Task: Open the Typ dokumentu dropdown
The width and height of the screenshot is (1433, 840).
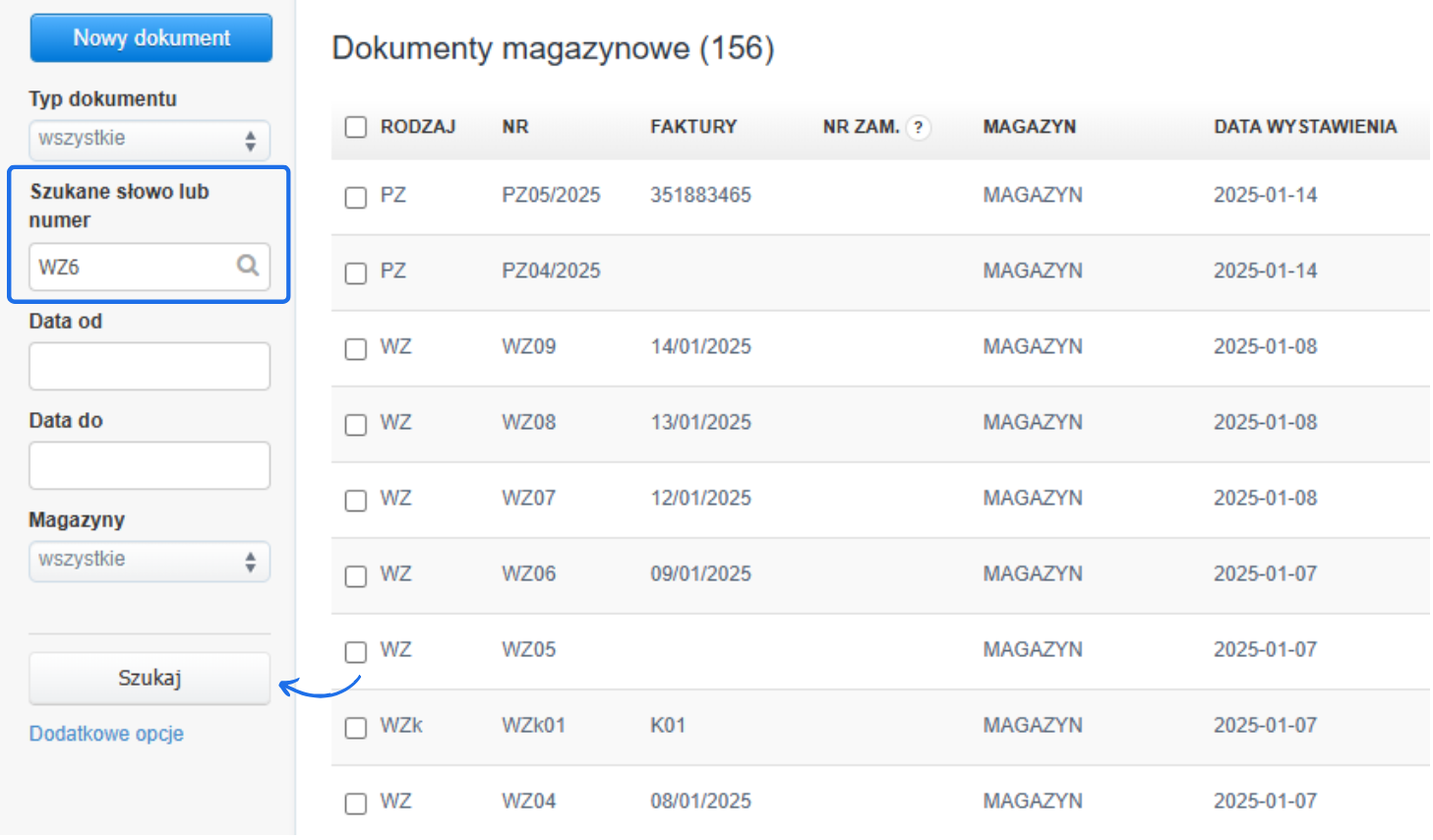Action: (x=149, y=140)
